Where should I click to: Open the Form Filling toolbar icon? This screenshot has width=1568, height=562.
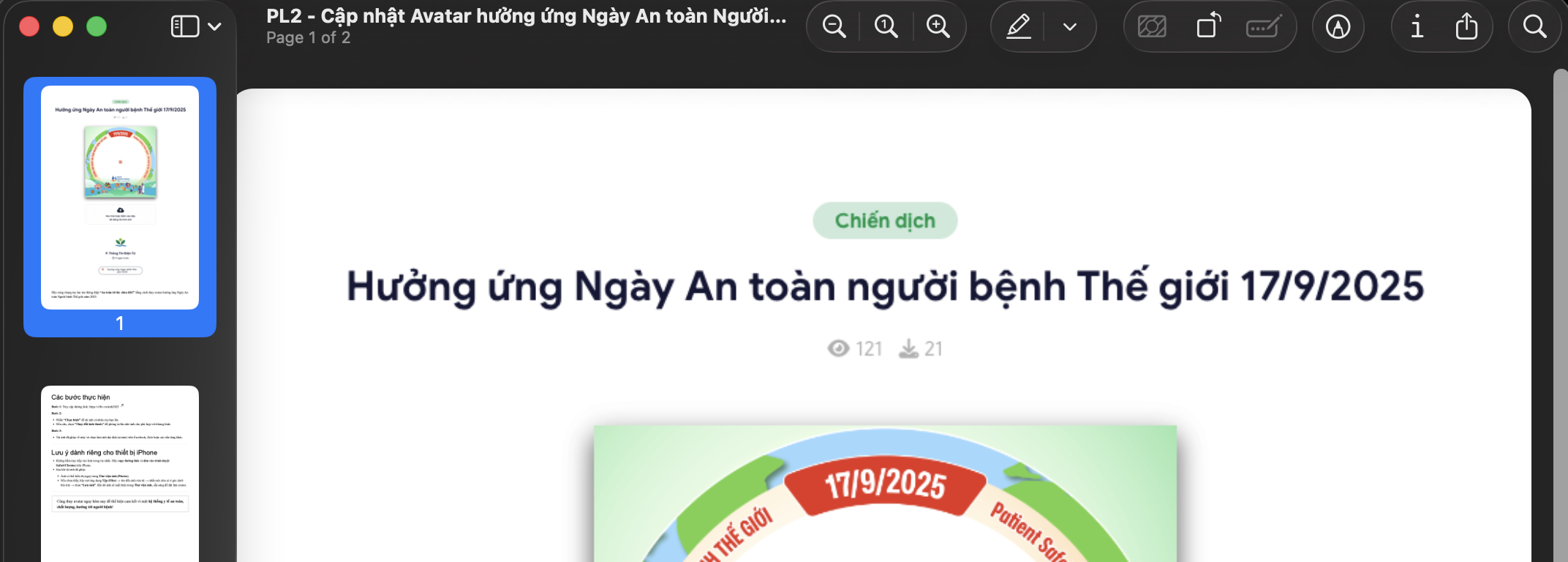pos(1264,27)
